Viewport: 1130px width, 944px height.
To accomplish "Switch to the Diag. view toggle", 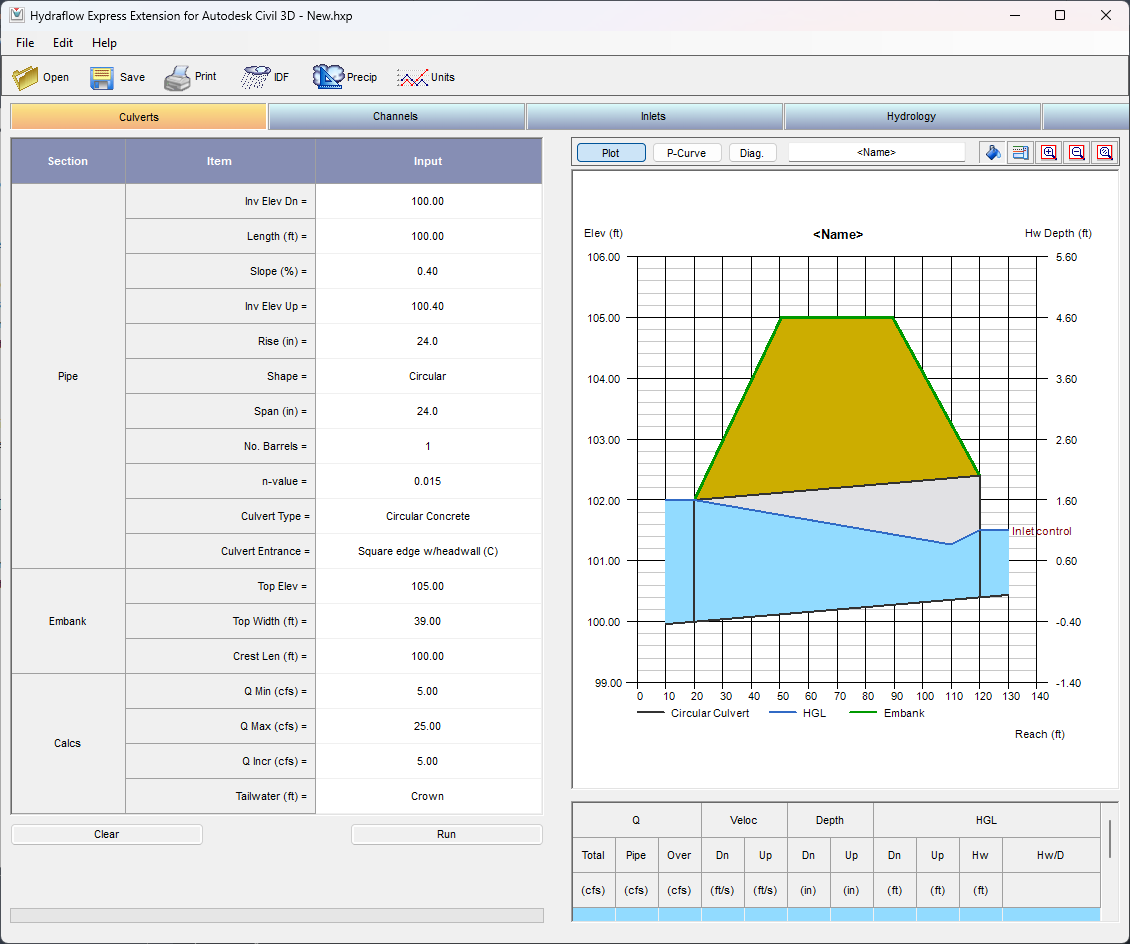I will (x=753, y=153).
